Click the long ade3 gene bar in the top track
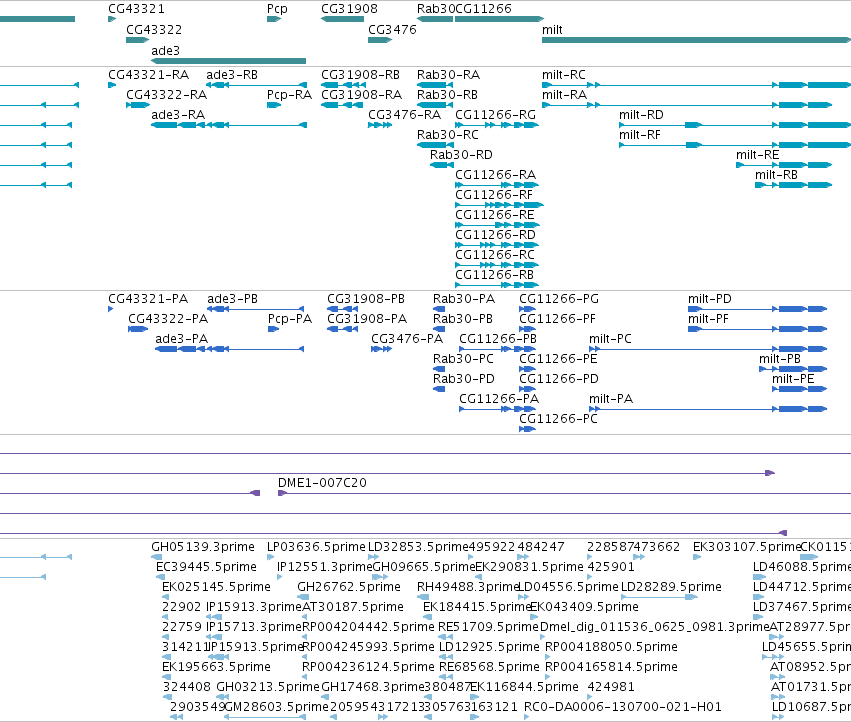 coord(228,61)
